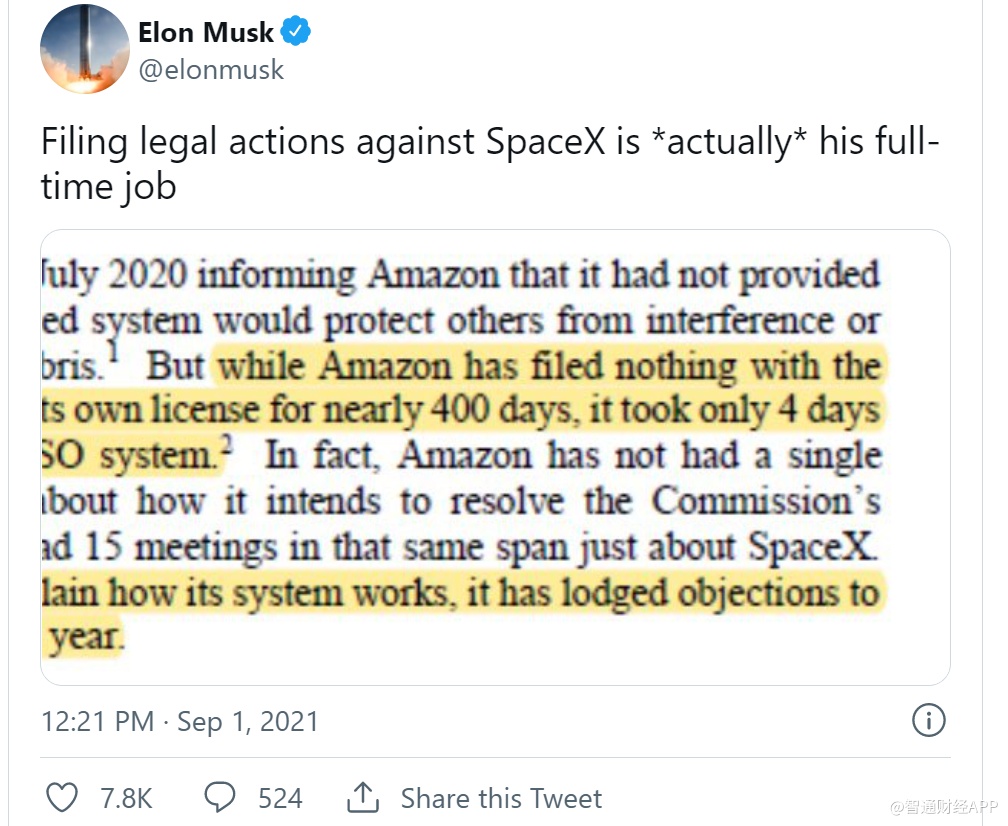Click the Sep 1, 2021 date
This screenshot has height=826, width=1008.
247,721
